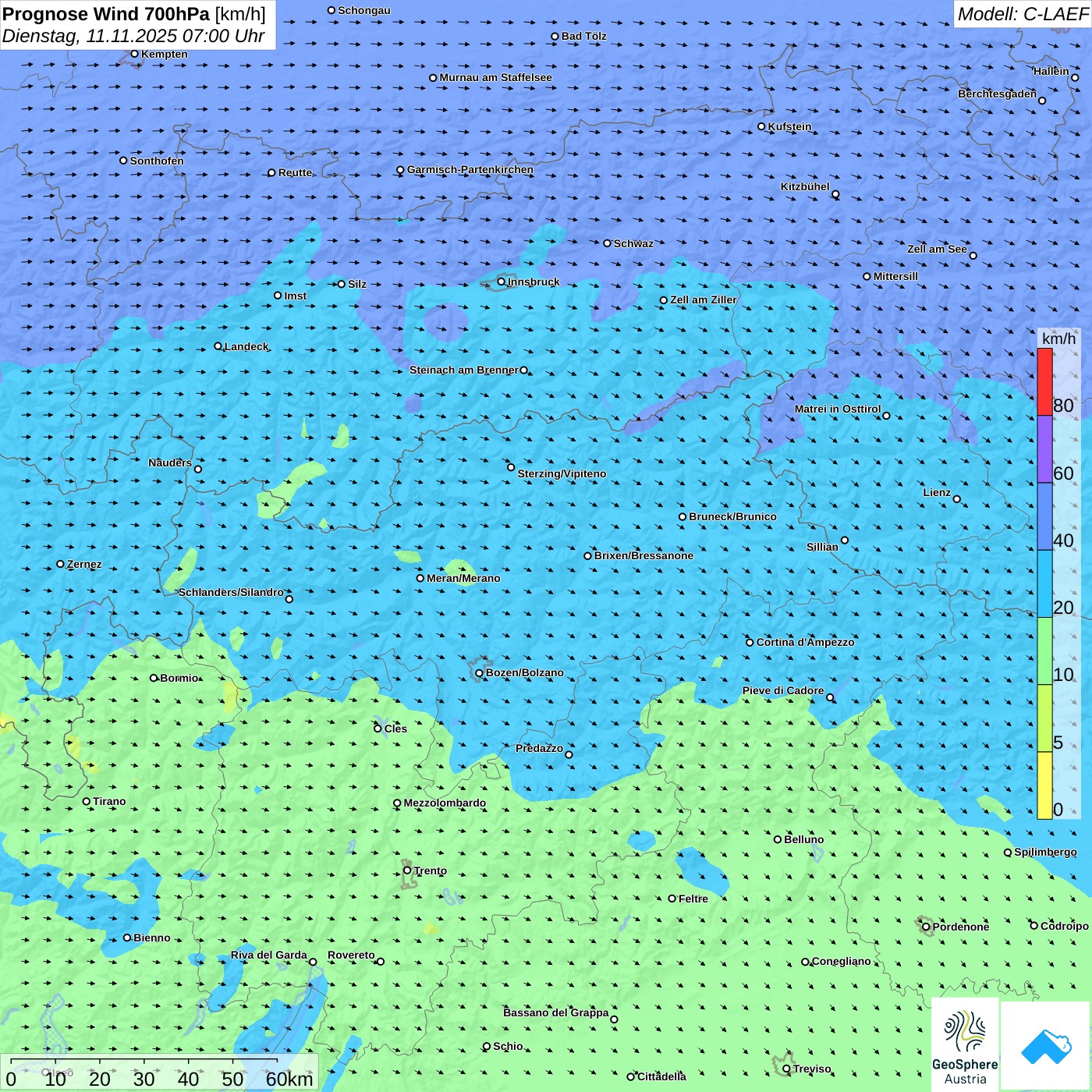Click the Treviso location marker
The image size is (1092, 1092).
pyautogui.click(x=787, y=1069)
